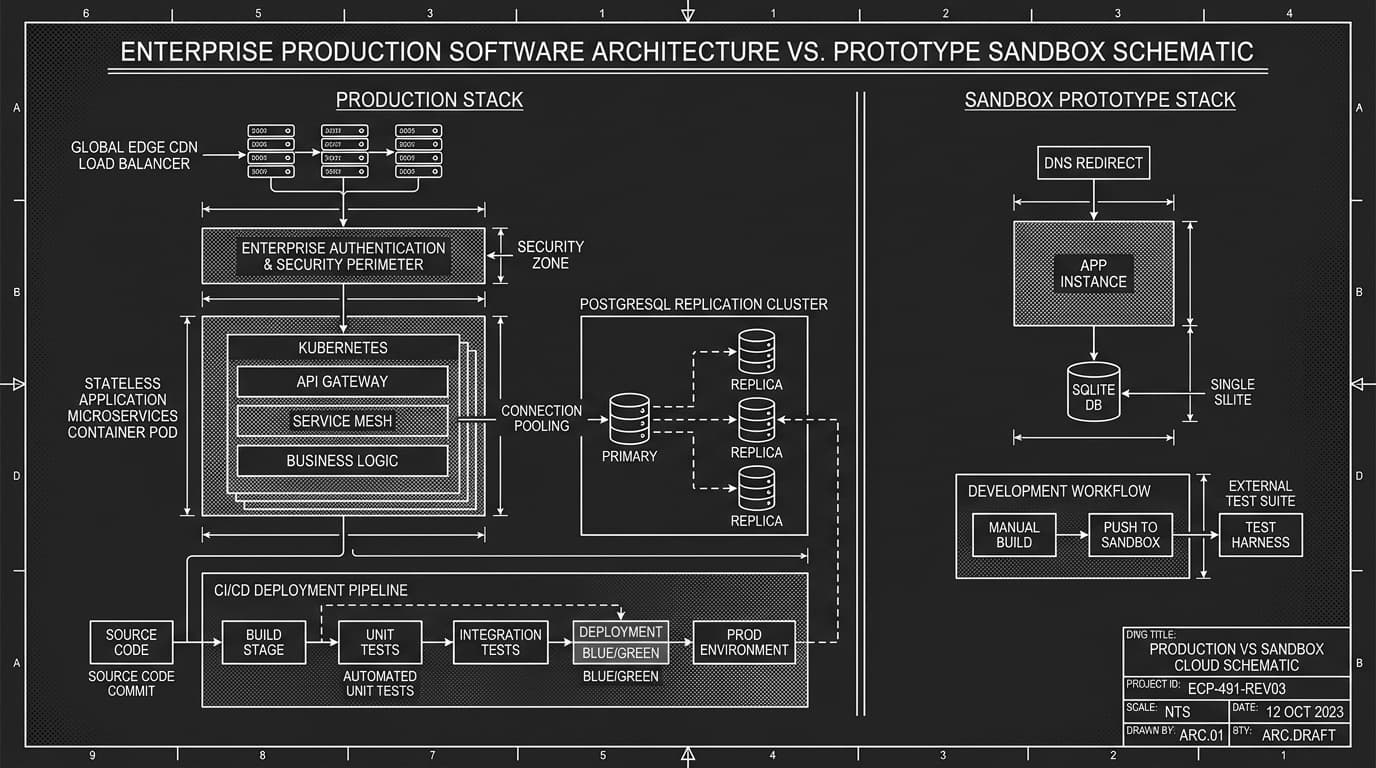This screenshot has height=768, width=1376.
Task: Select the API Gateway layer
Action: [x=342, y=381]
